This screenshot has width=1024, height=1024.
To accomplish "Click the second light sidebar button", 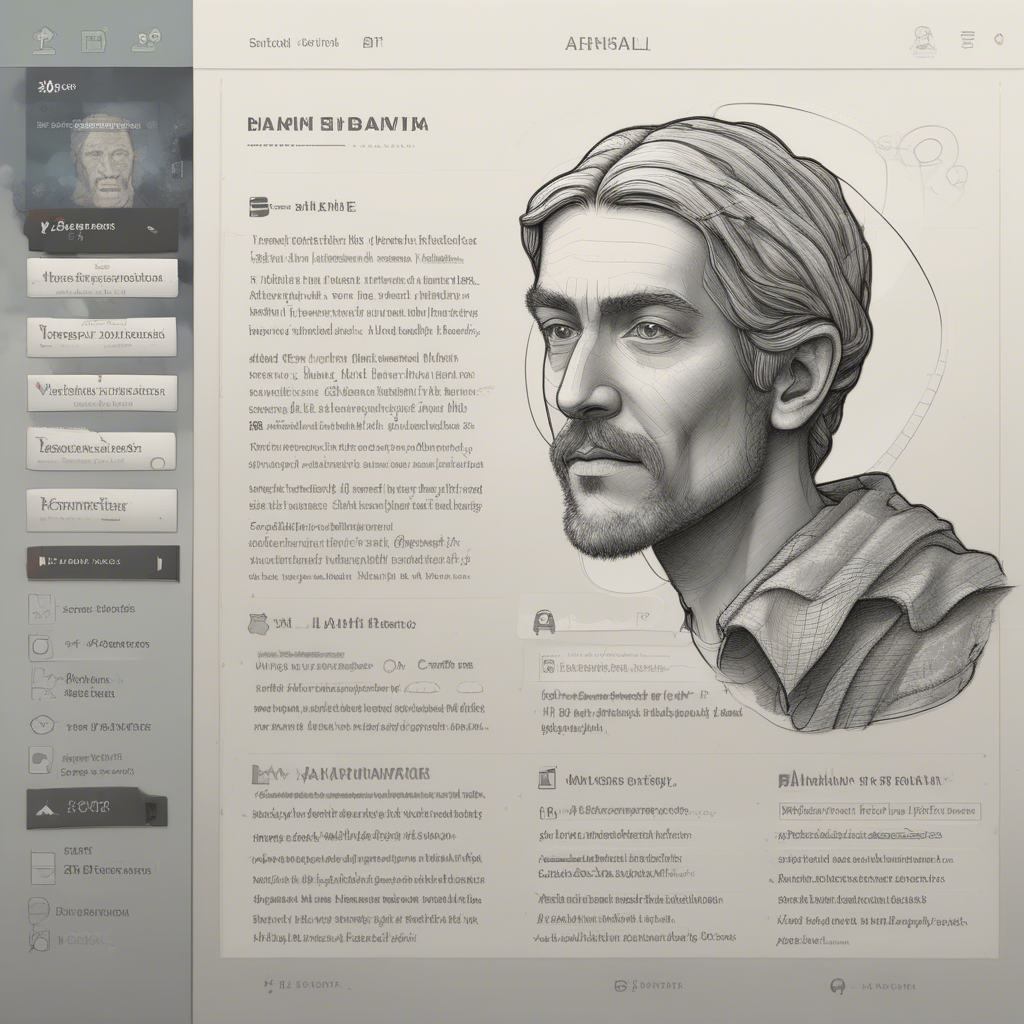I will [102, 336].
